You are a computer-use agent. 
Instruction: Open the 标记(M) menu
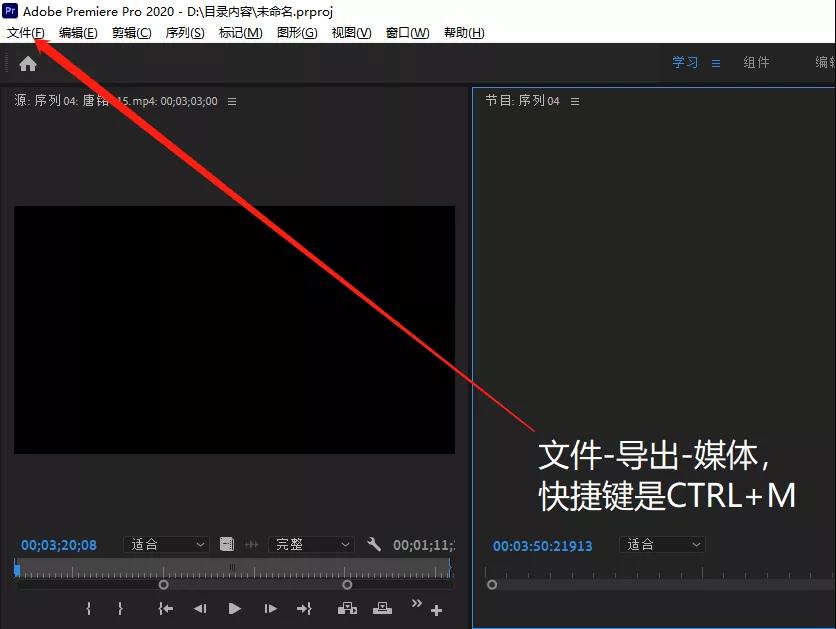(x=240, y=33)
